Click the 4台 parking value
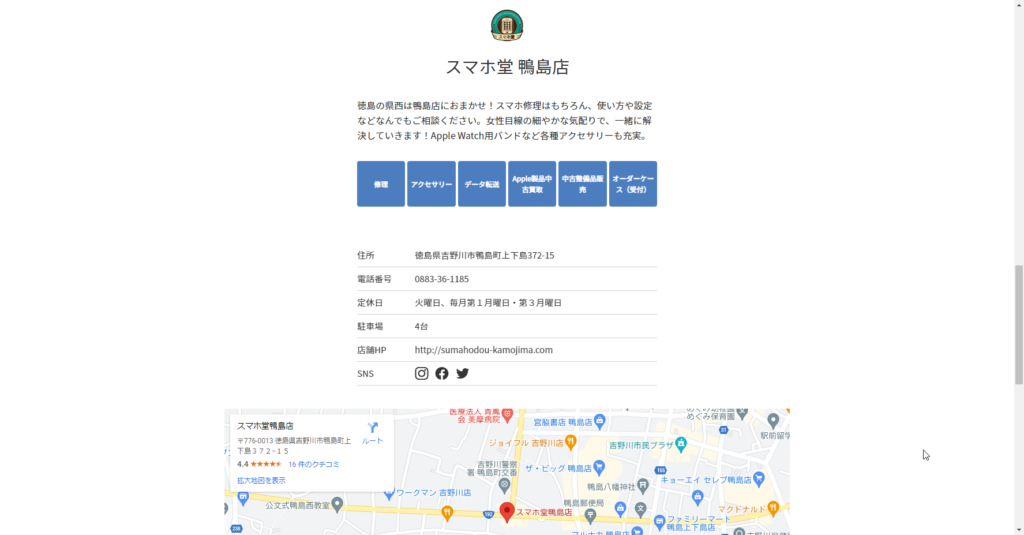 click(421, 326)
